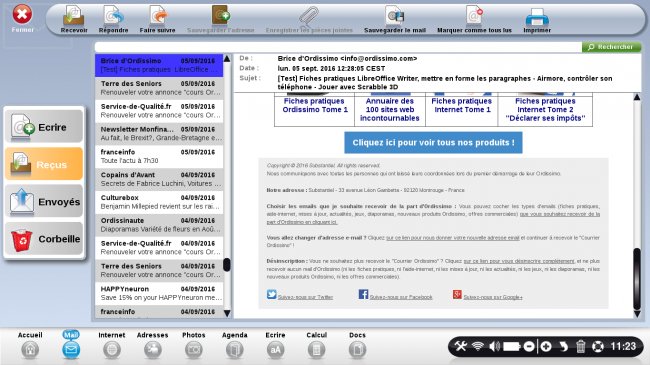Image resolution: width=650 pixels, height=365 pixels.
Task: Open the Copains d'Avant email
Action: (x=159, y=179)
